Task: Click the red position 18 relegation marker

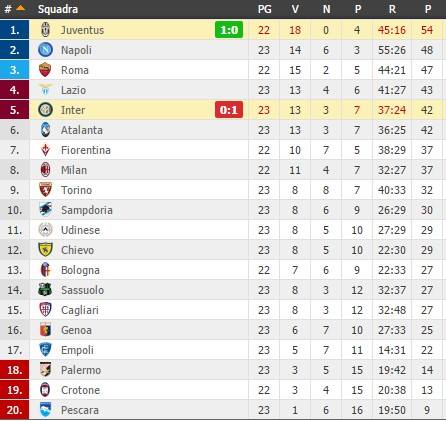Action: click(x=14, y=370)
